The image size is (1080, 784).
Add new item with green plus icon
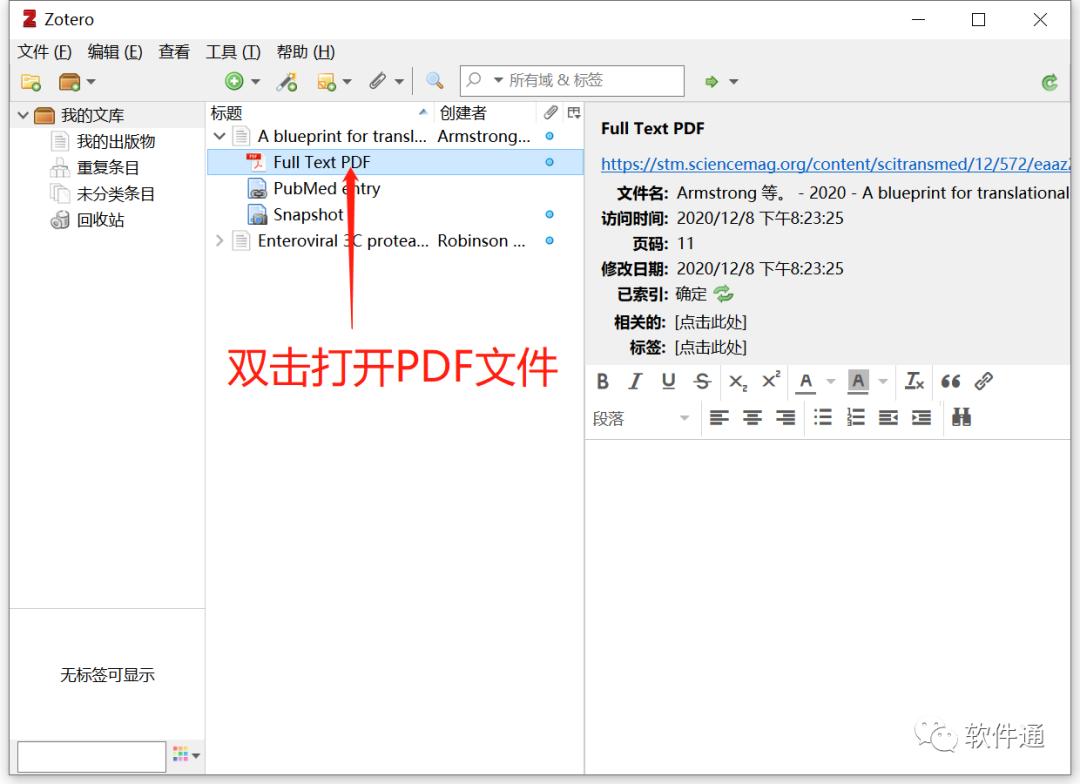pos(234,81)
